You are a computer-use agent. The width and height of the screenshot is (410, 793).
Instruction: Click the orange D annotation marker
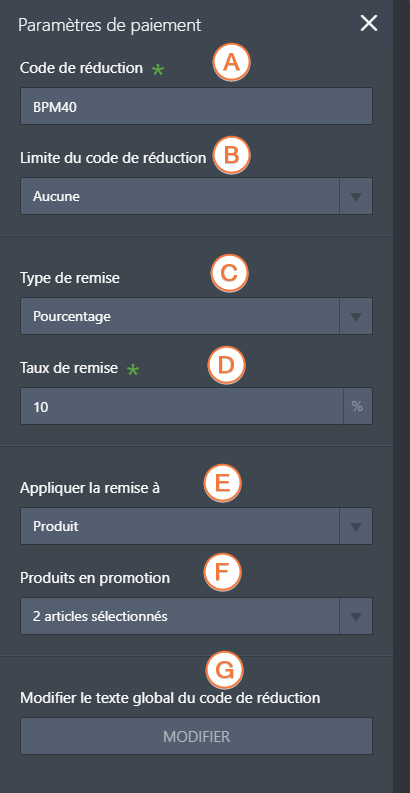[x=226, y=366]
